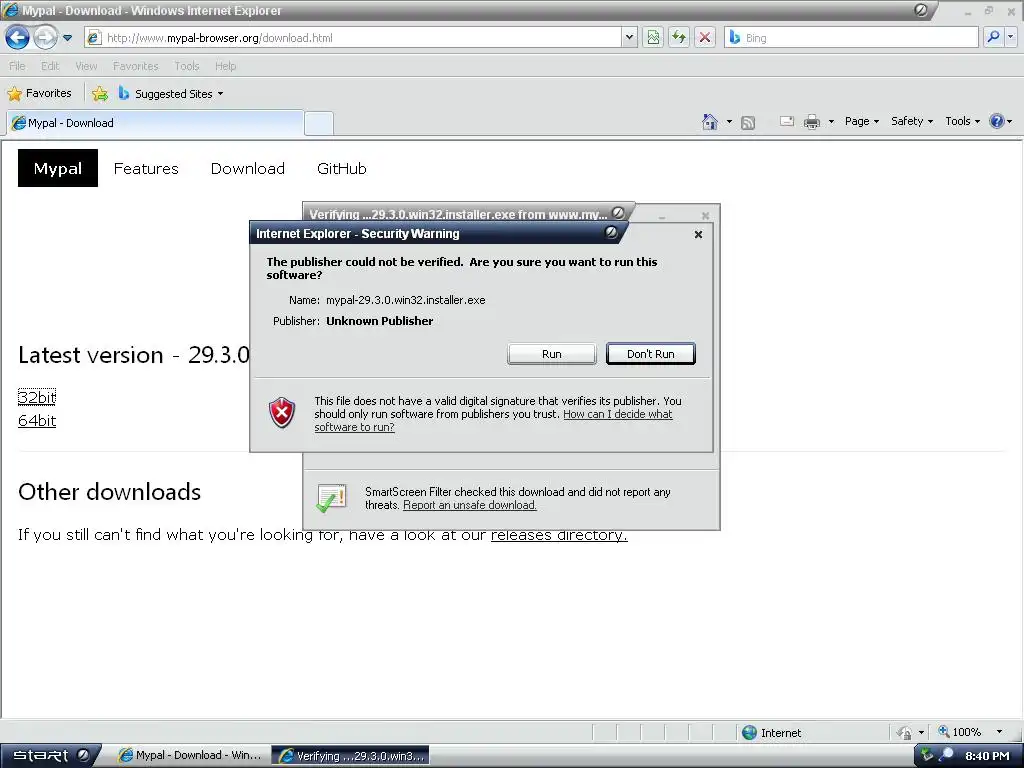Select the Mypal - Download tab

point(155,123)
